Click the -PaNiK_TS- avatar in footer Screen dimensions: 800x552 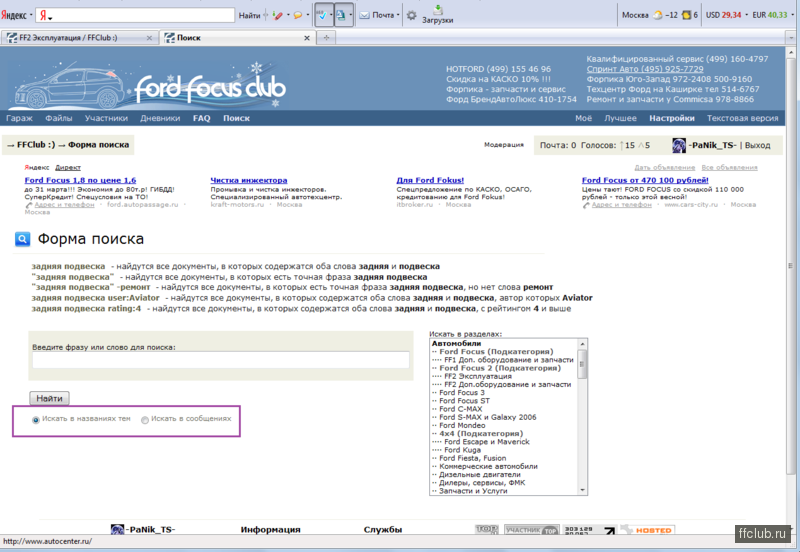pyautogui.click(x=117, y=530)
